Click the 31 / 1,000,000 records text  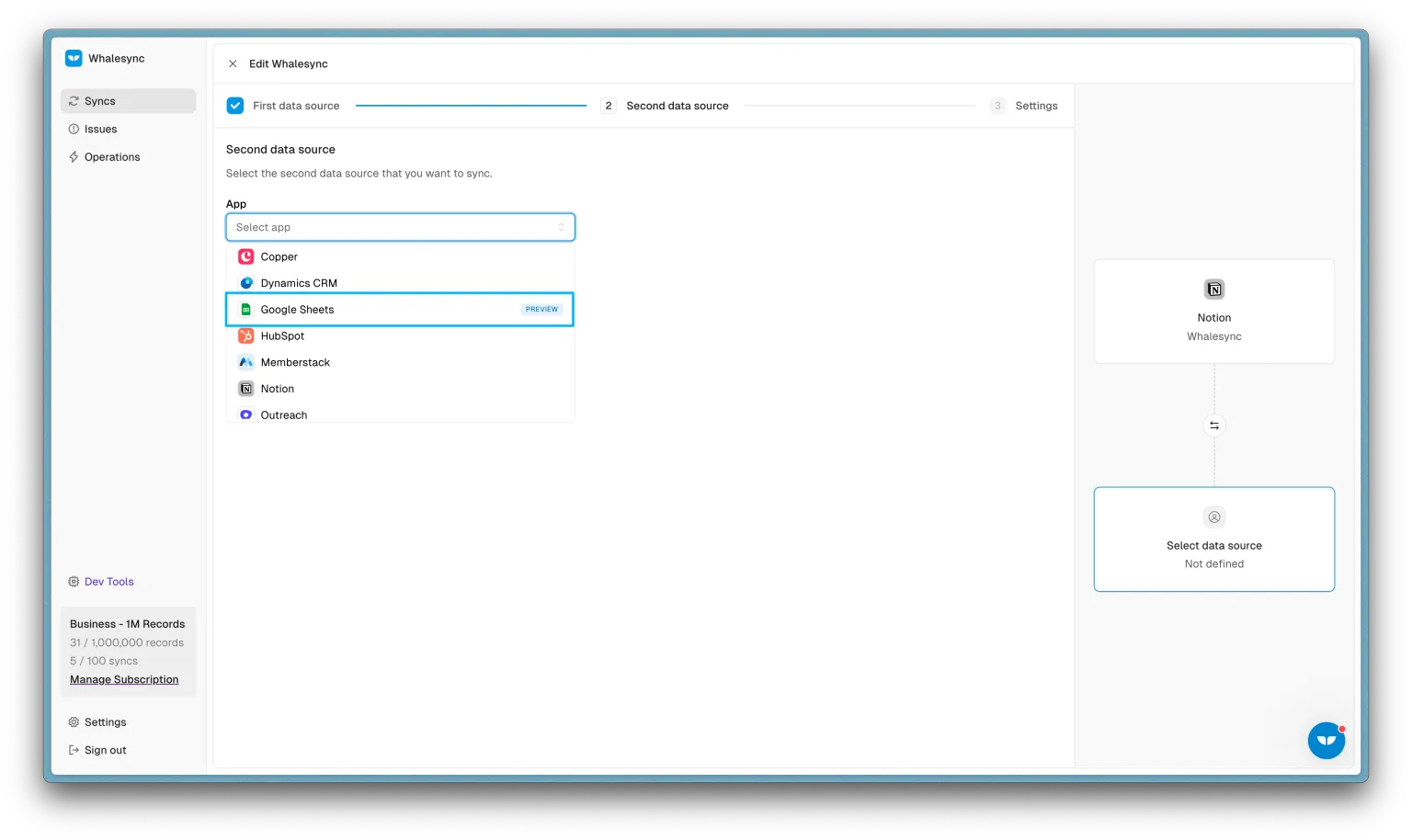point(127,642)
